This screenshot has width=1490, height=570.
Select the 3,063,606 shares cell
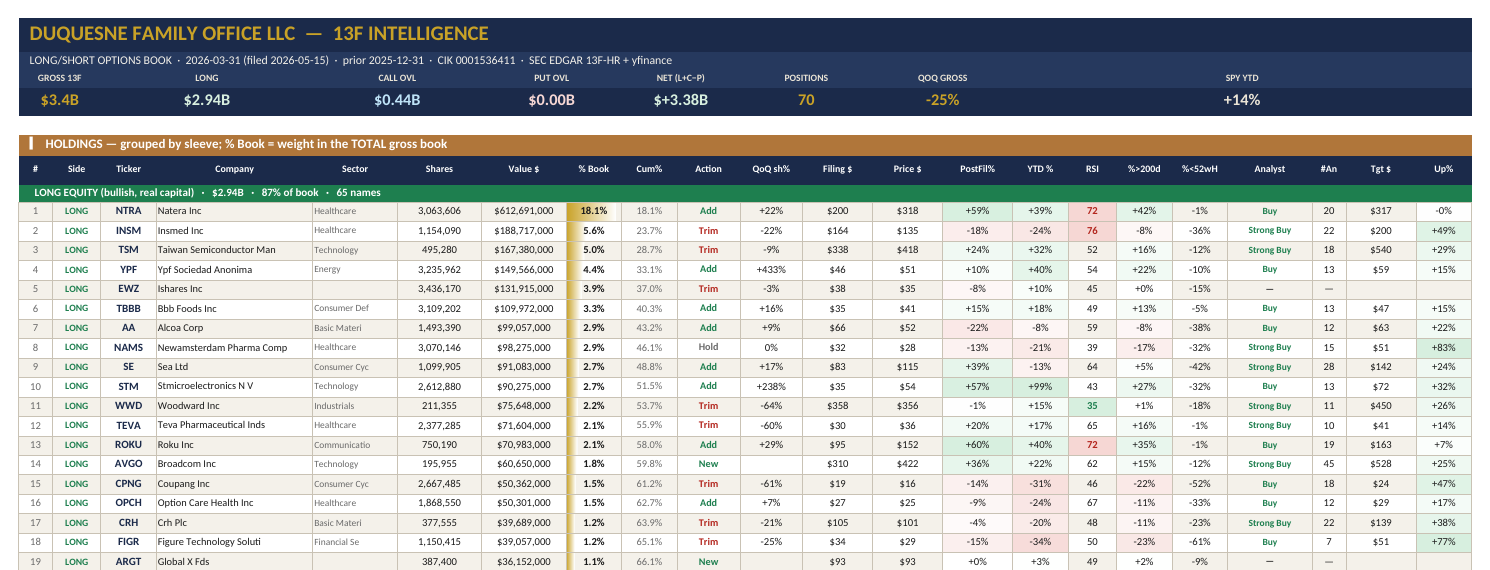439,211
